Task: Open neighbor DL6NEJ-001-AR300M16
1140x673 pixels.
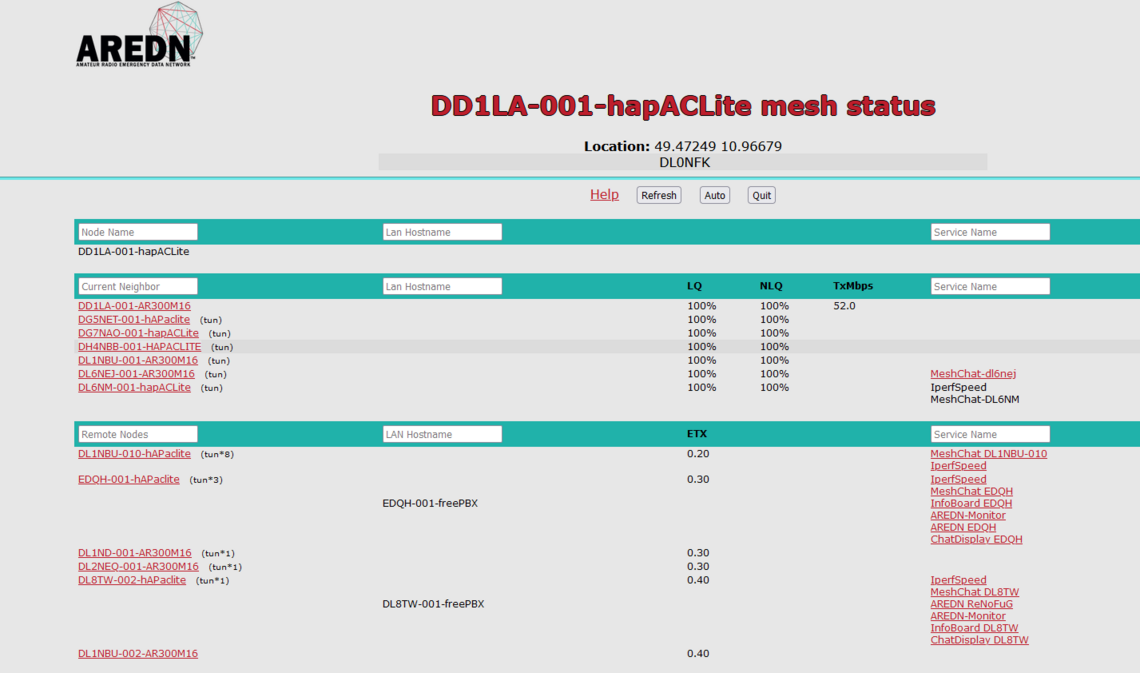Action: (137, 374)
